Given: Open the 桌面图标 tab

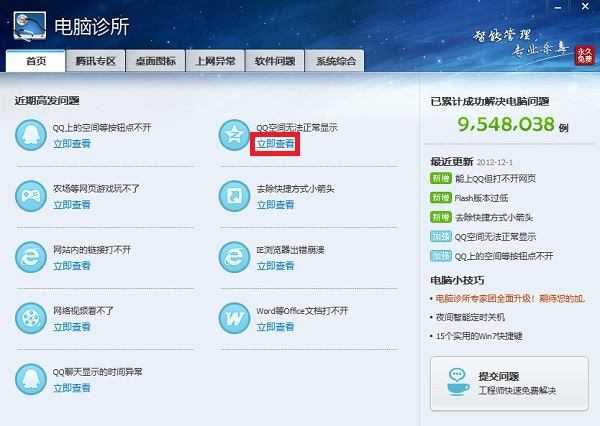Looking at the screenshot, I should point(155,61).
